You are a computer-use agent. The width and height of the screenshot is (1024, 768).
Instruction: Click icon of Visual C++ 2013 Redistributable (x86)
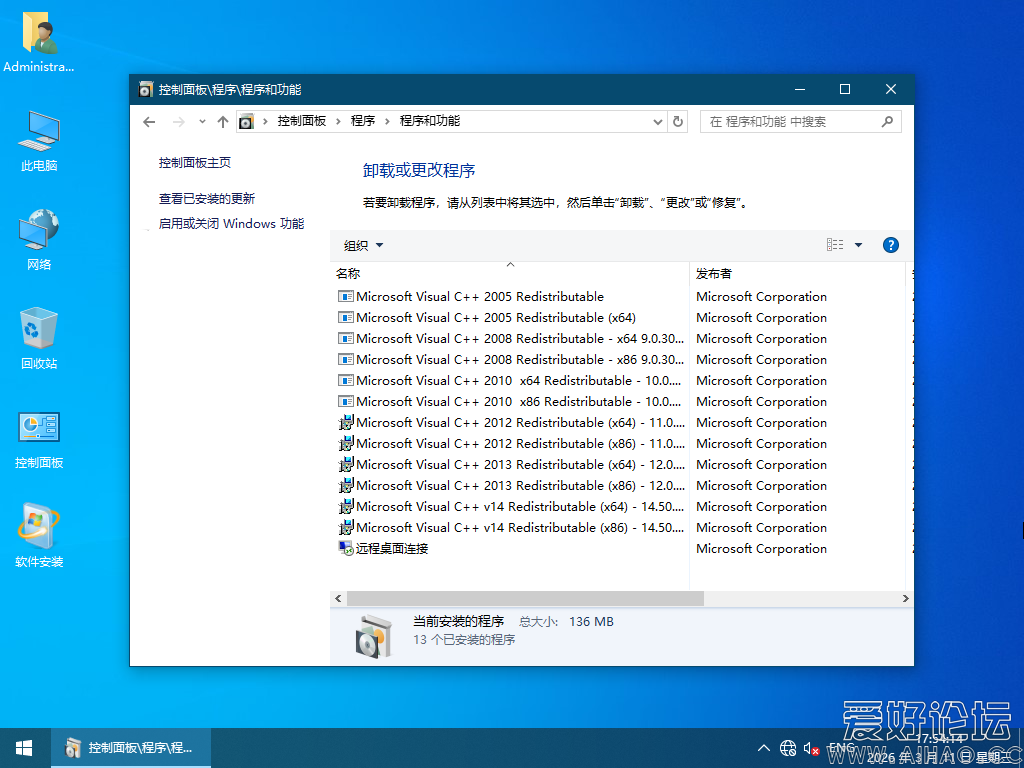[x=345, y=486]
